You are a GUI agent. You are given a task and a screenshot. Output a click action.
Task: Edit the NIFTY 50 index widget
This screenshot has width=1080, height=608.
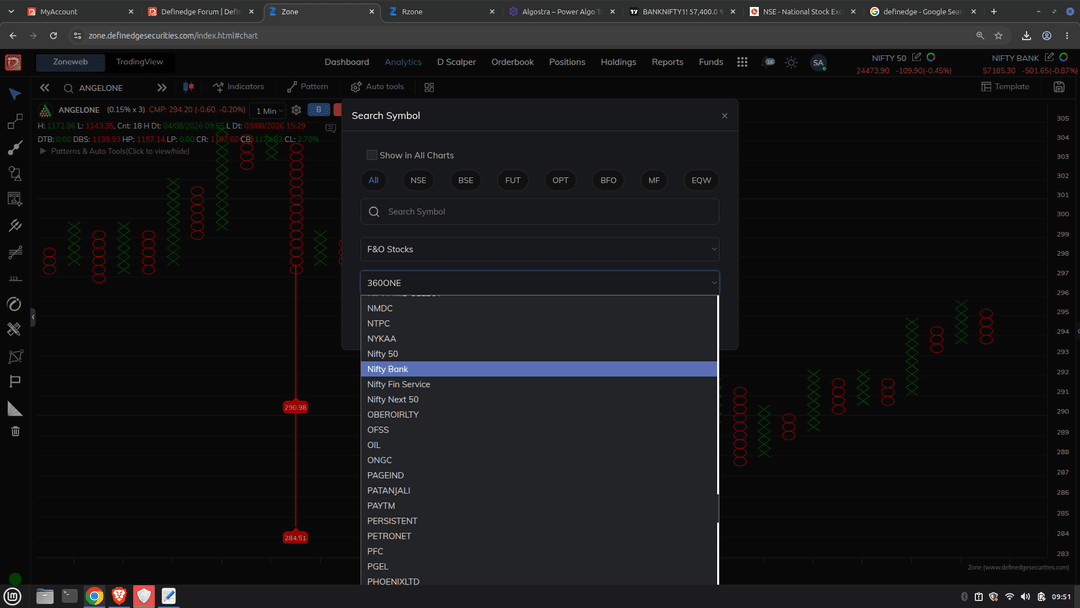tap(916, 57)
